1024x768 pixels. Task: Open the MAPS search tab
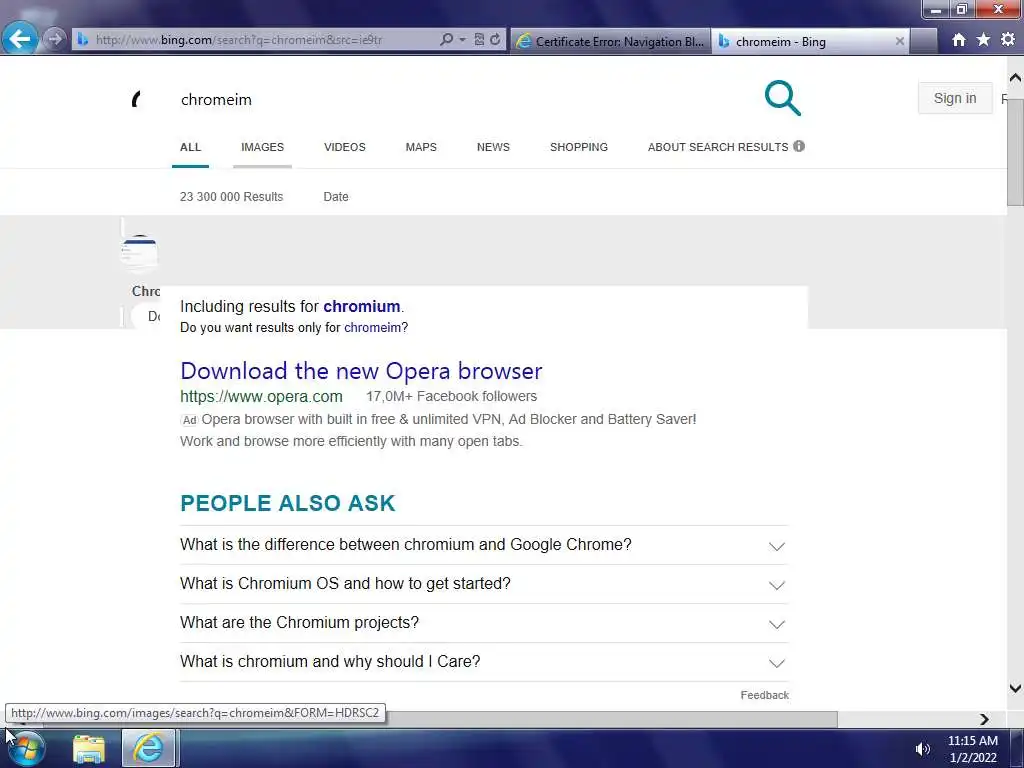click(421, 147)
